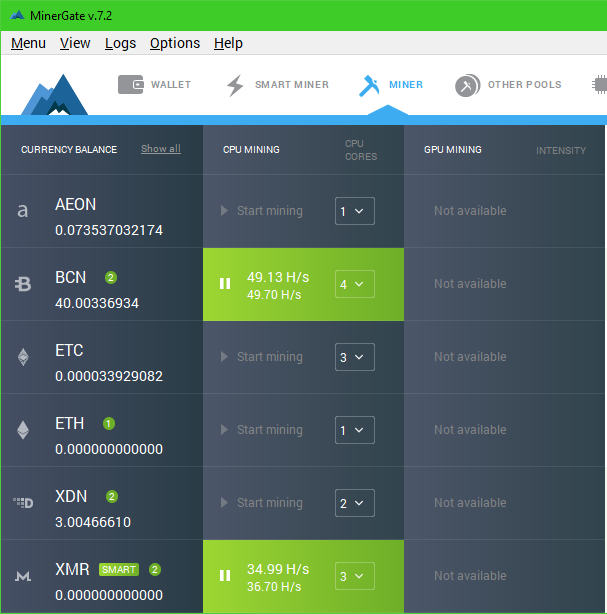The image size is (607, 614).
Task: Click the MinerGate mountain logo
Action: 55,95
